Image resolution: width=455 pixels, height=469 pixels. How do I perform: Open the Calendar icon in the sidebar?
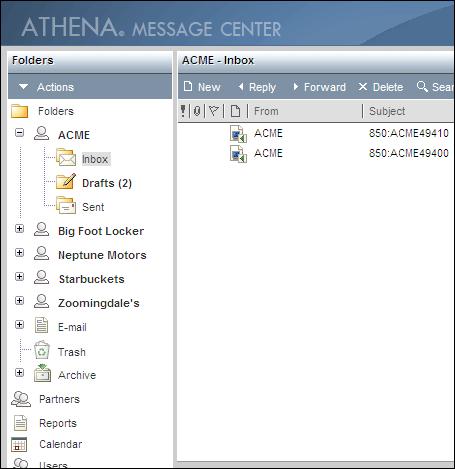(x=19, y=444)
